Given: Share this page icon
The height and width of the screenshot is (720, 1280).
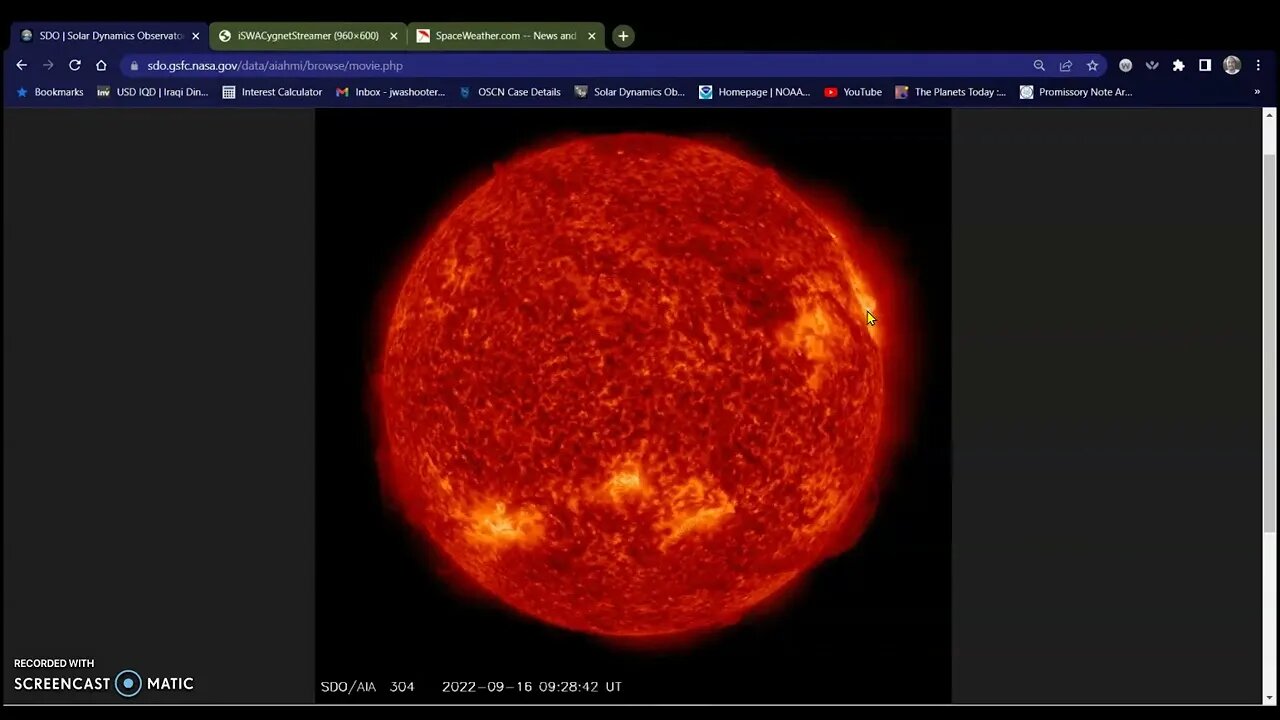Looking at the screenshot, I should tap(1066, 65).
